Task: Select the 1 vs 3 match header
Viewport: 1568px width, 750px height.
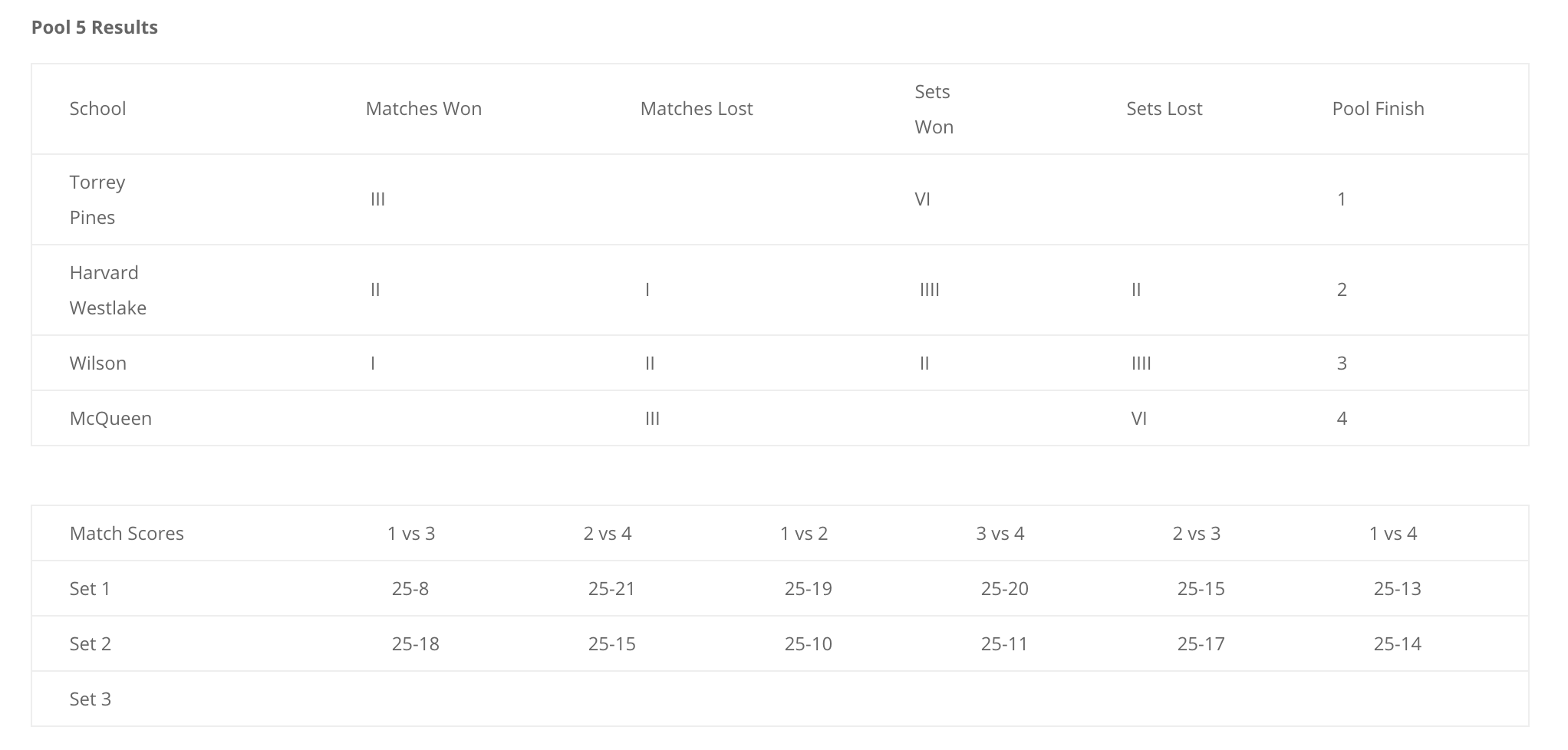Action: (411, 534)
